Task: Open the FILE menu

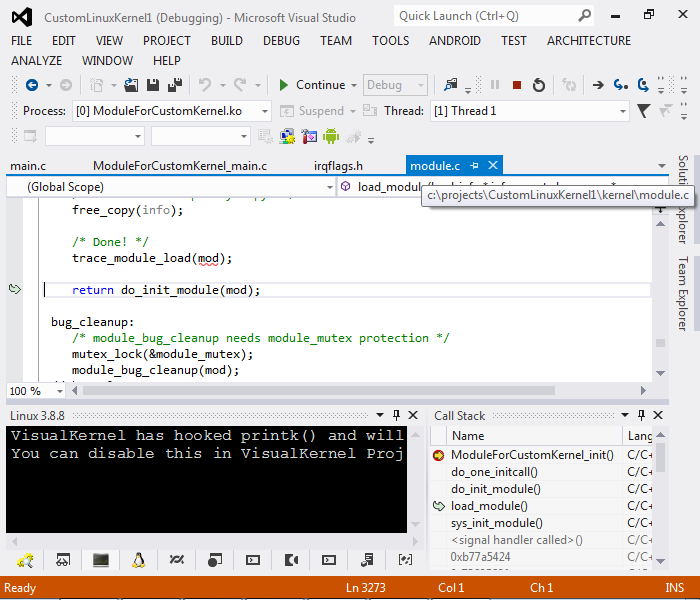Action: click(x=21, y=41)
